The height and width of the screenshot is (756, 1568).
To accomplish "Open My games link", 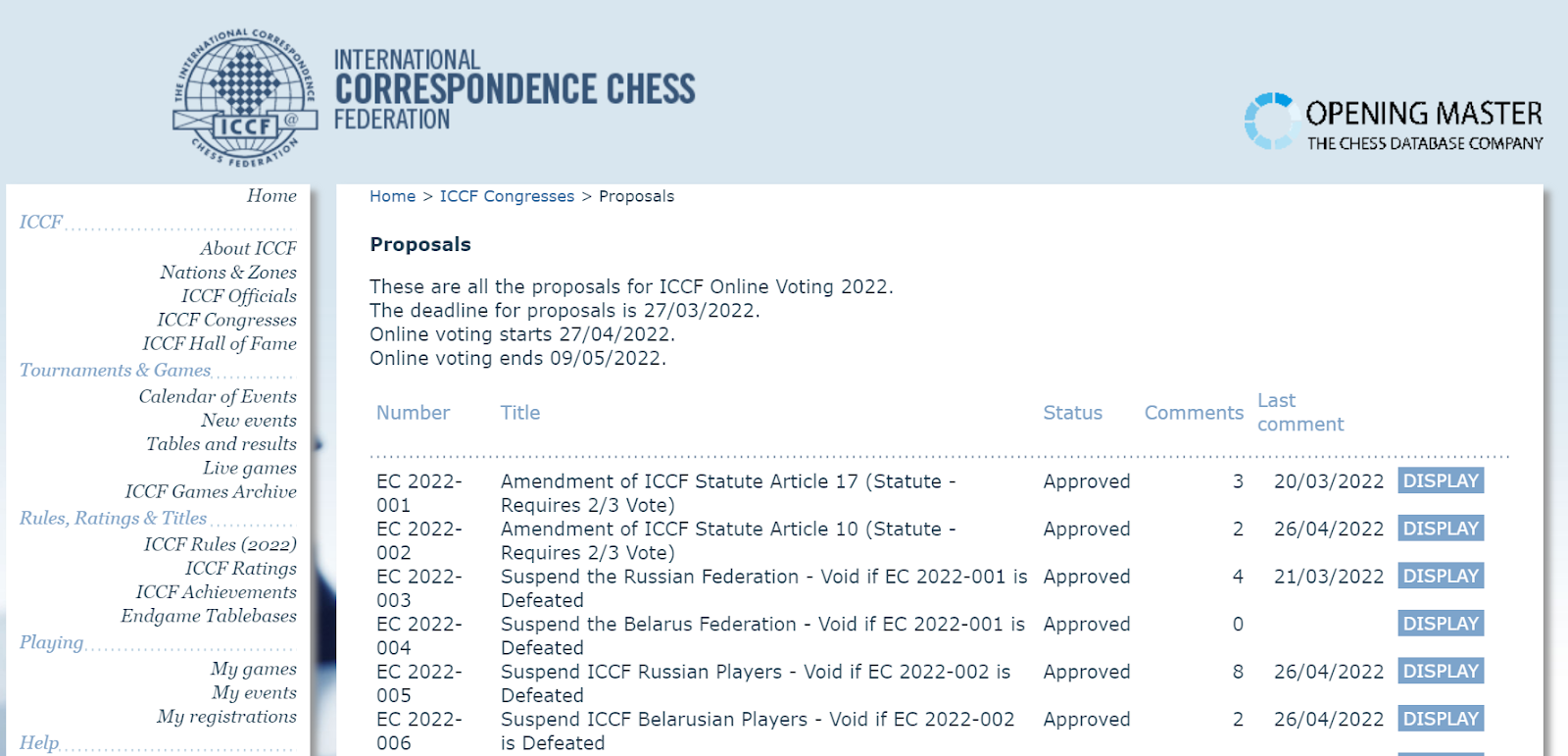I will 254,669.
